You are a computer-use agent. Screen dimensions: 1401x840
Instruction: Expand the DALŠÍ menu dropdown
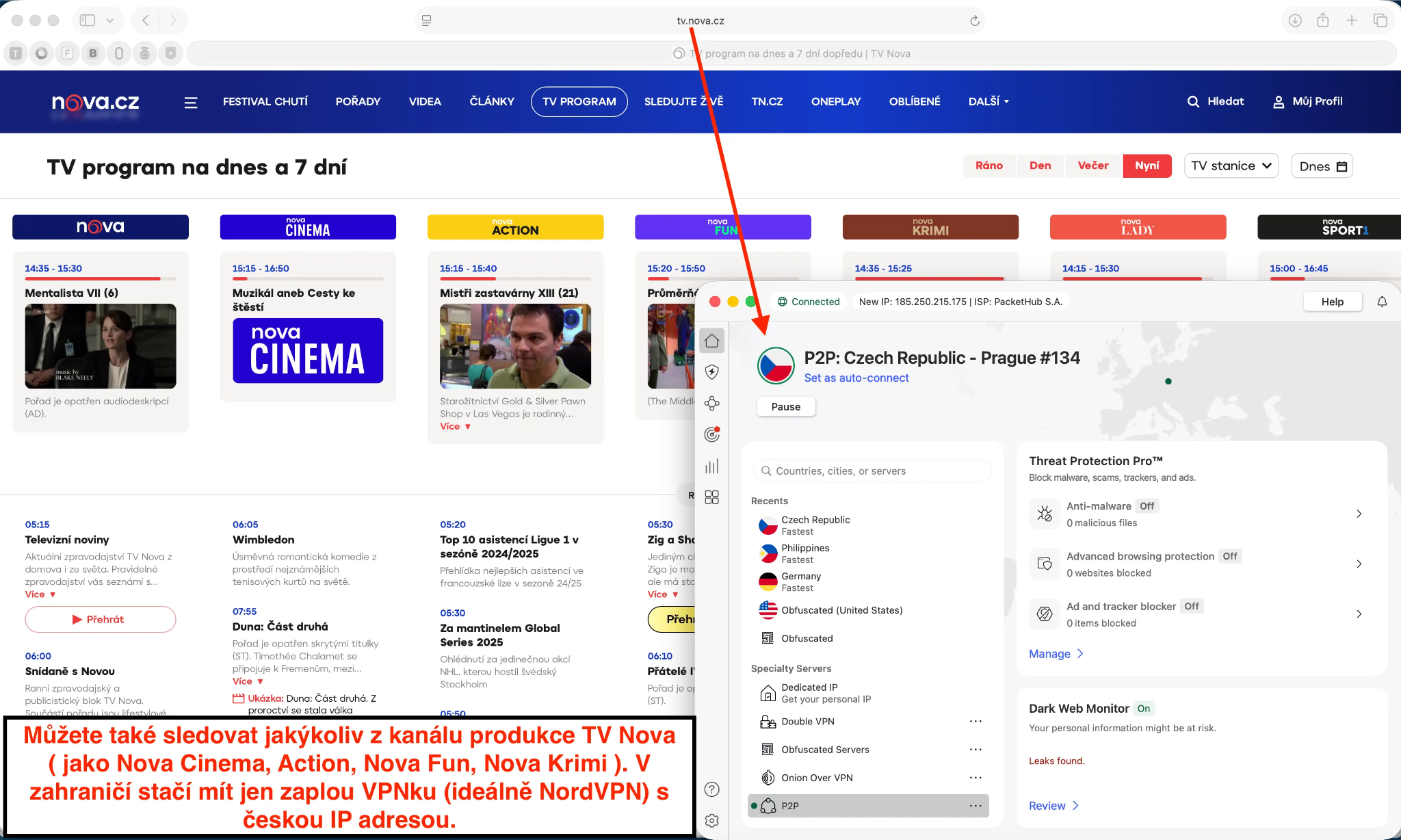click(988, 101)
